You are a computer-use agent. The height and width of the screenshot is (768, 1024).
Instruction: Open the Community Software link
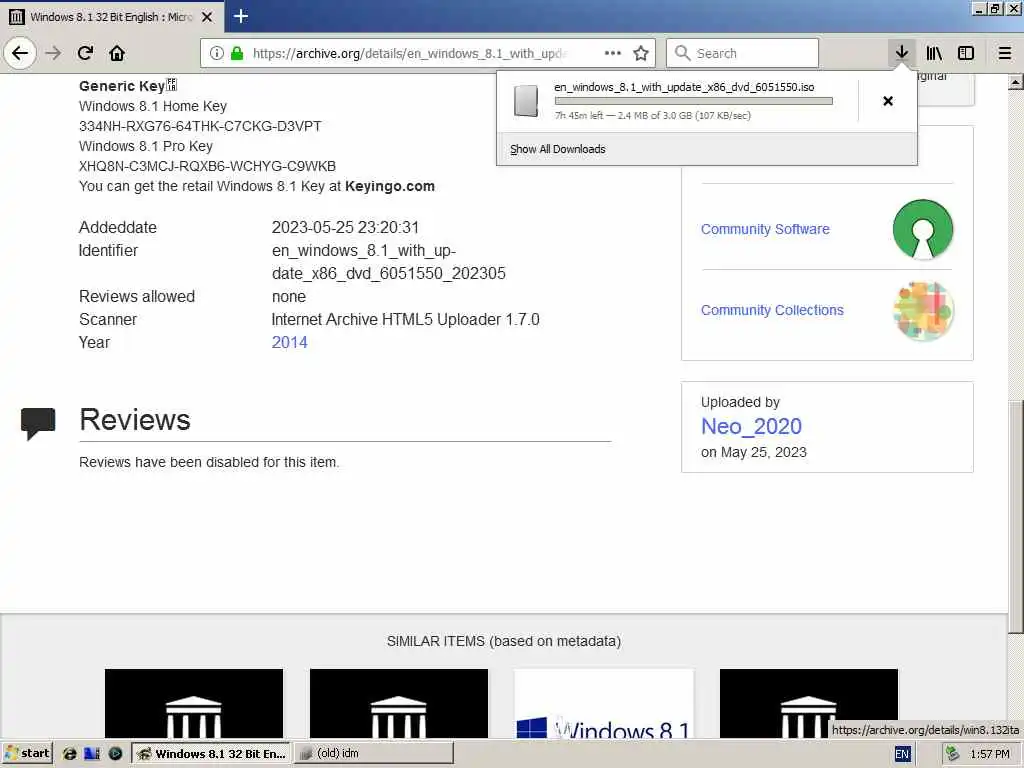[x=765, y=229]
